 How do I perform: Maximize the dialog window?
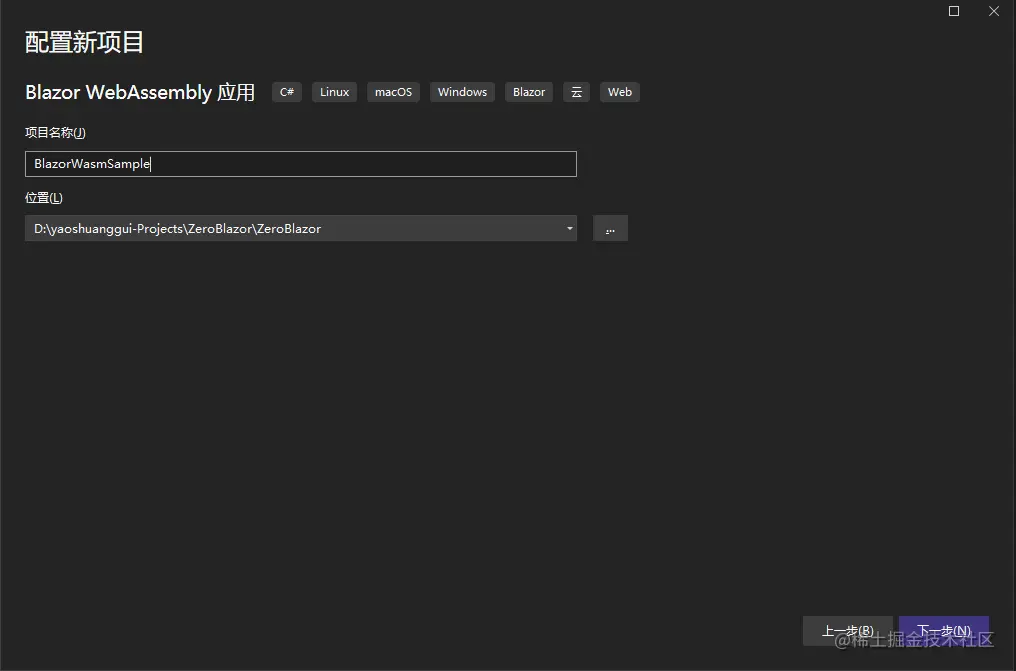tap(954, 11)
